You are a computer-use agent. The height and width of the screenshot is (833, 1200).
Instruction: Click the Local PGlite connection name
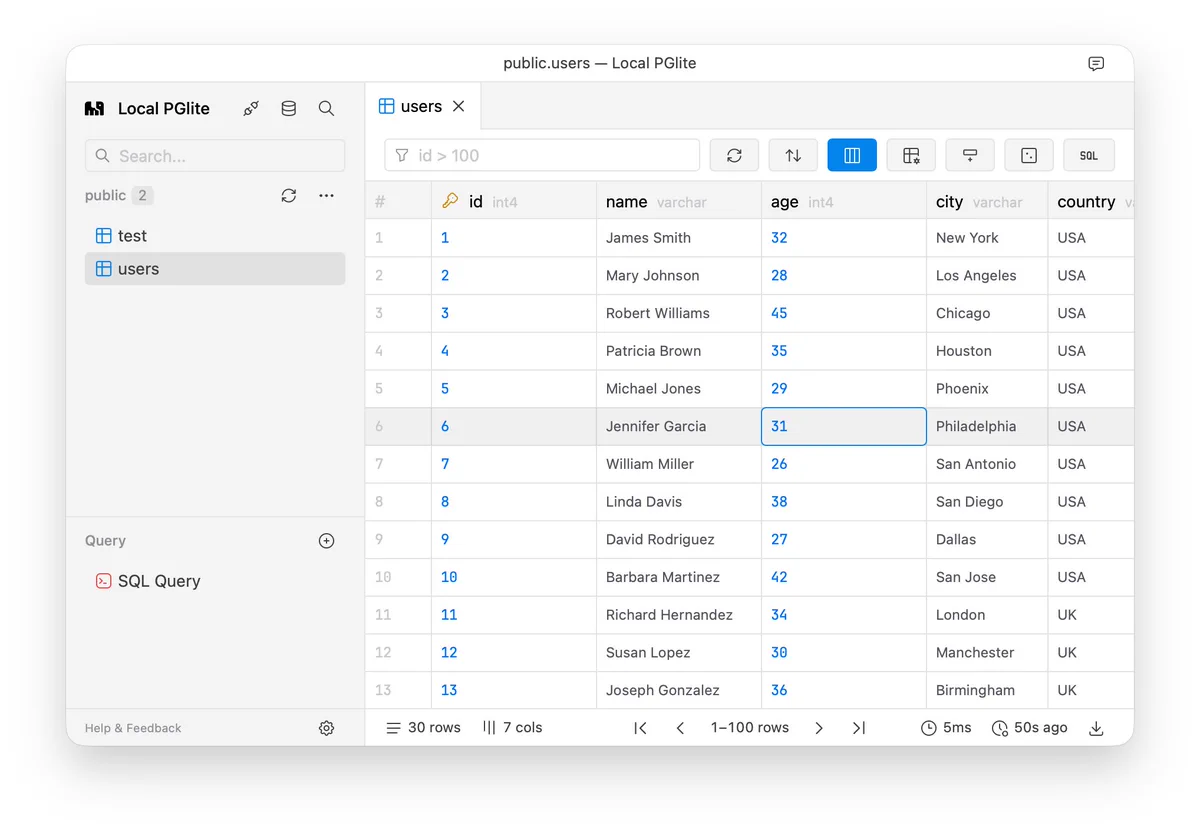click(164, 108)
